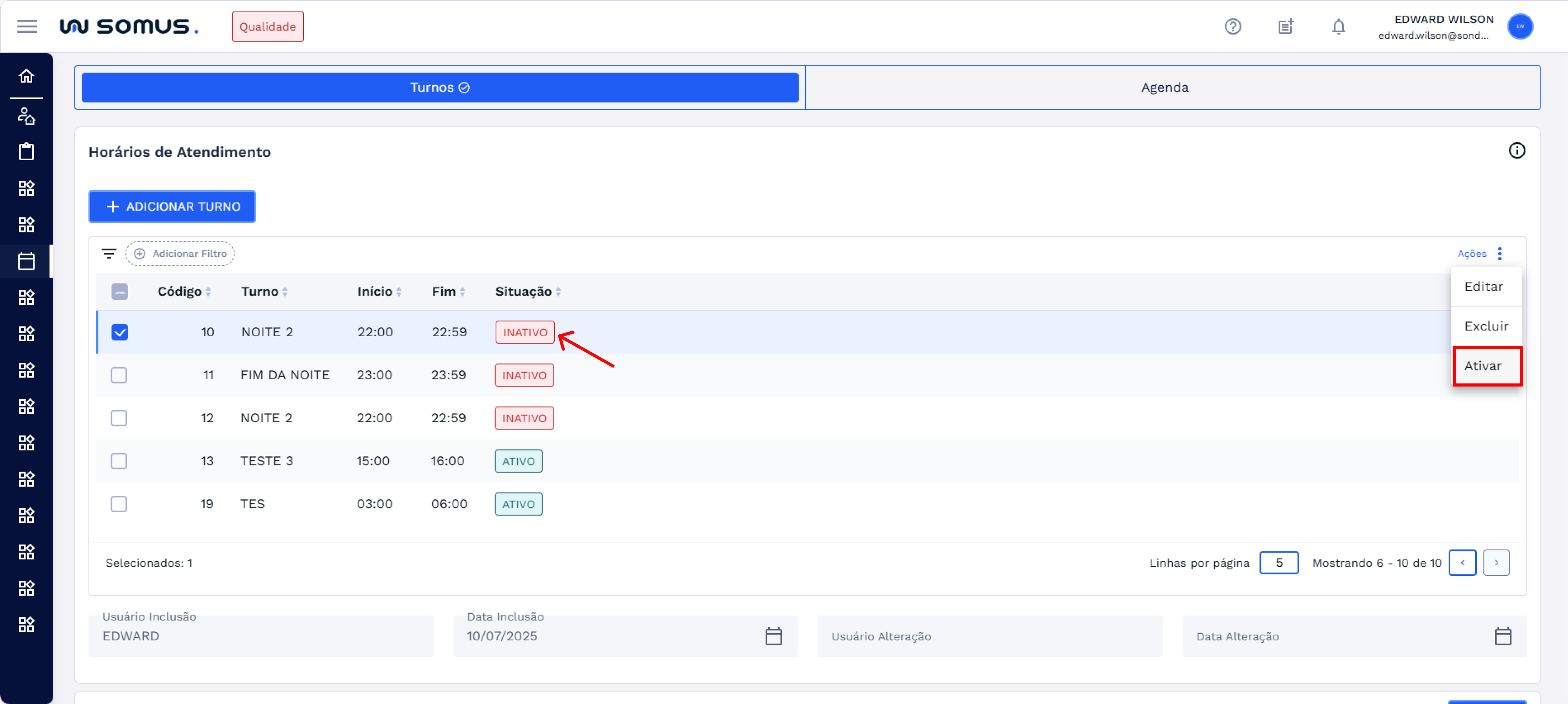
Task: Click the notifications bell icon
Action: [x=1338, y=26]
